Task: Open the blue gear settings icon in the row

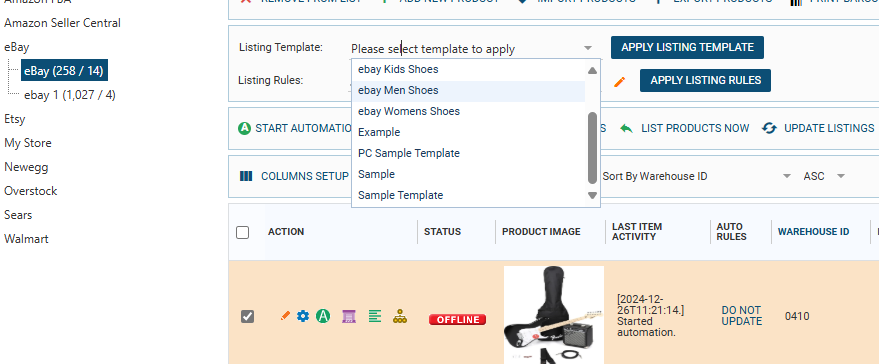Action: [303, 316]
